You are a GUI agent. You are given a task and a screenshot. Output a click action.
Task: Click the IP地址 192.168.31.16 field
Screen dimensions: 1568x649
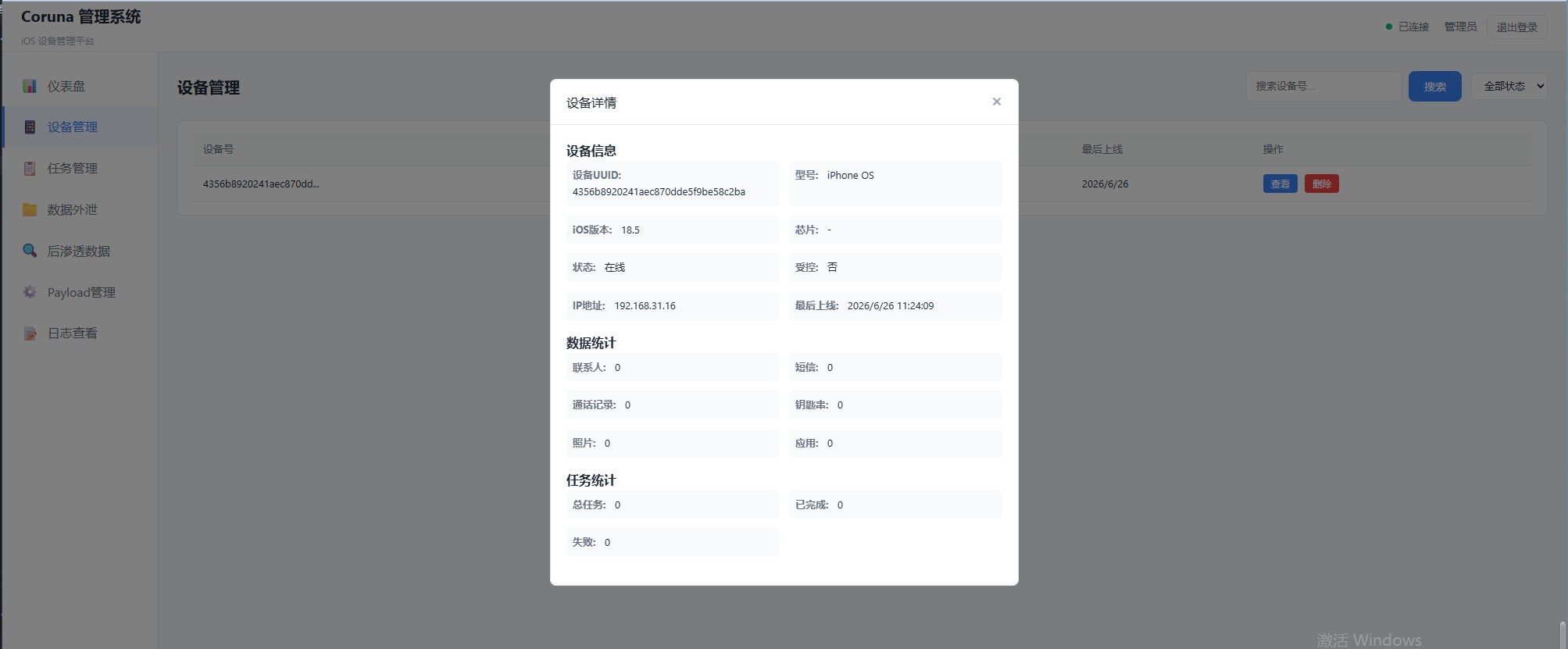coord(673,305)
